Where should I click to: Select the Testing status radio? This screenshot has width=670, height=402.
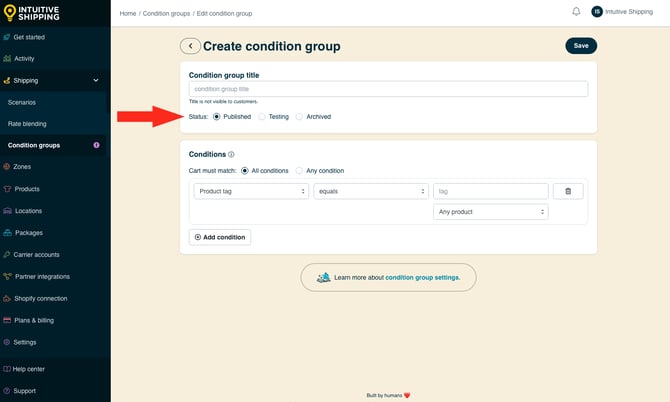click(262, 117)
